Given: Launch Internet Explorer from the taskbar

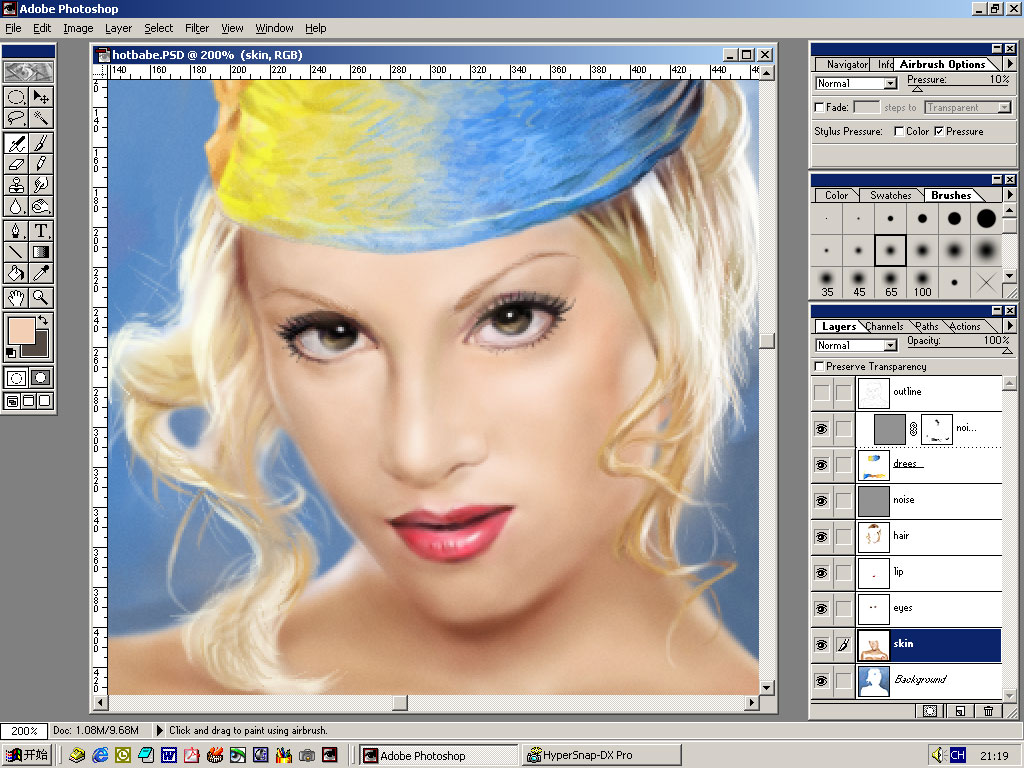Looking at the screenshot, I should (x=100, y=756).
